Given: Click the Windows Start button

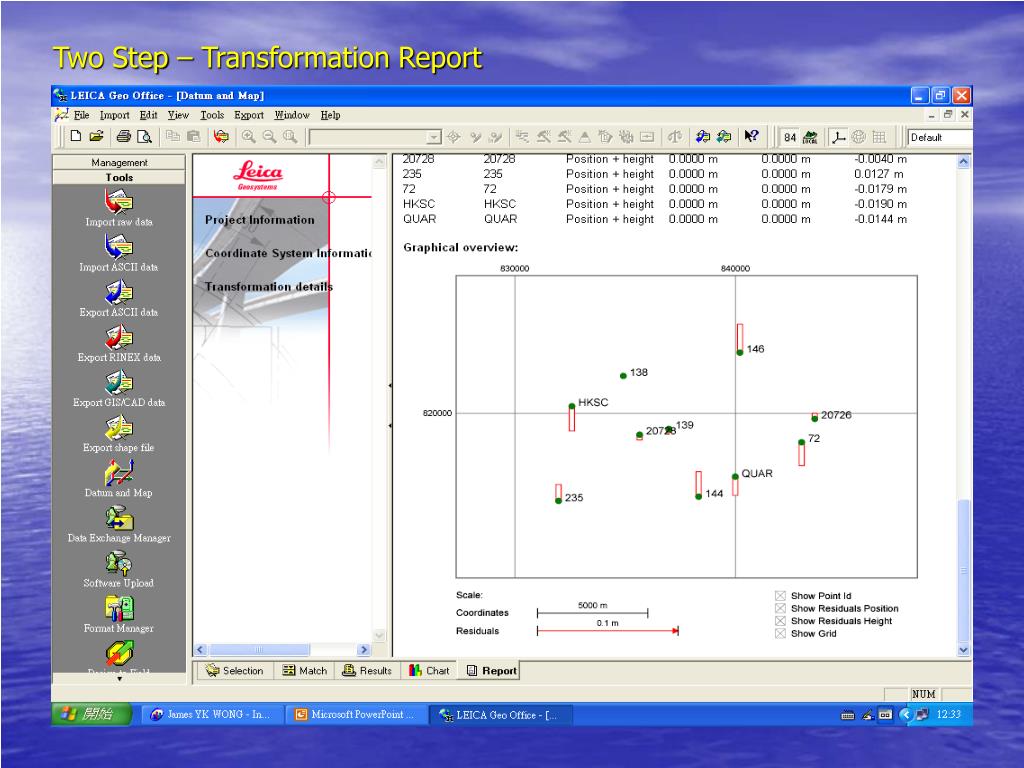Looking at the screenshot, I should (91, 714).
